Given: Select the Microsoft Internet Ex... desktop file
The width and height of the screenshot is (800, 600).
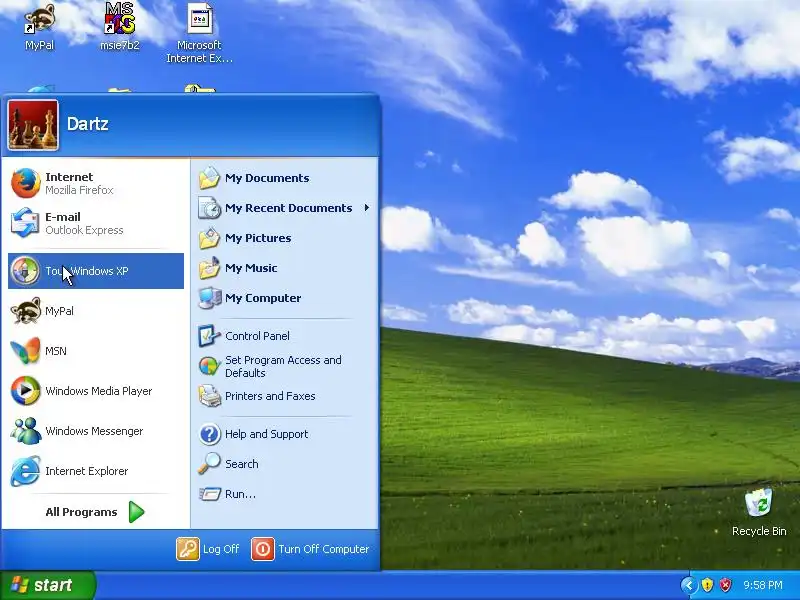Looking at the screenshot, I should [x=199, y=32].
